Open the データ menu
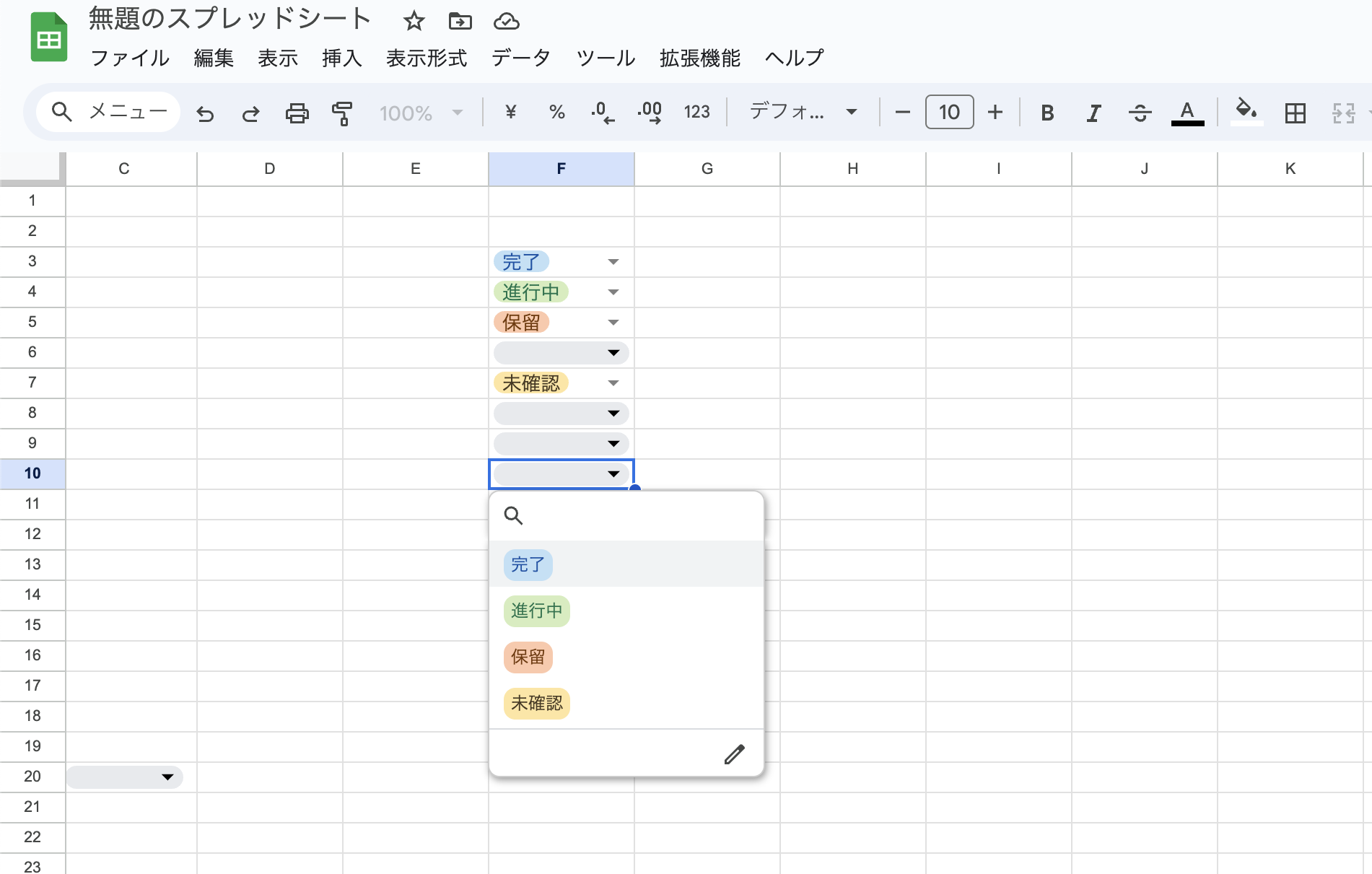 (520, 58)
